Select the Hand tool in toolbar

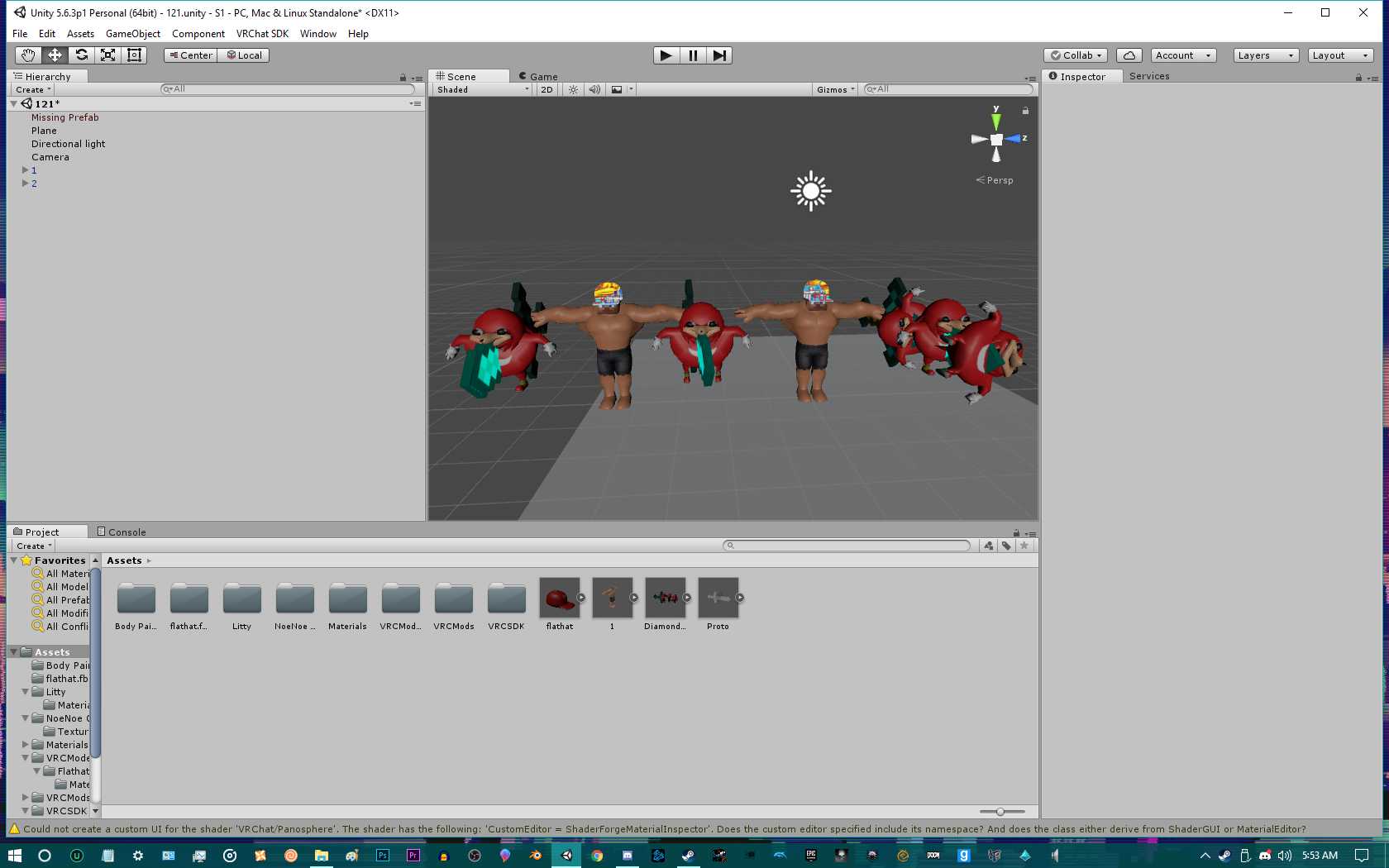tap(28, 55)
